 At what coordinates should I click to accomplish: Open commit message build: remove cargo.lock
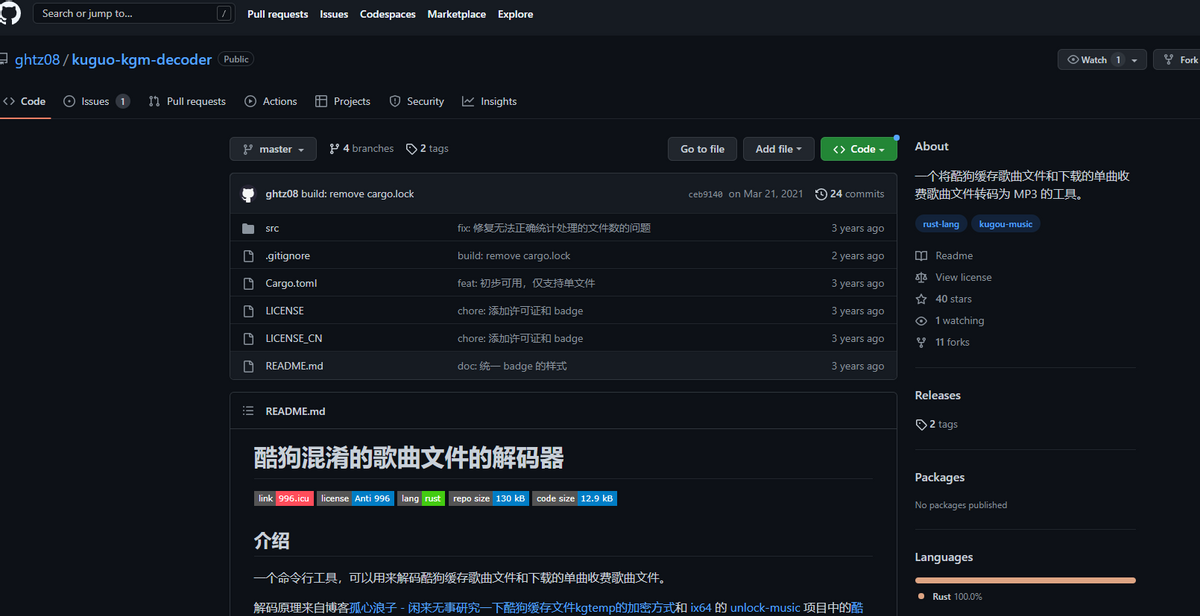(357, 194)
